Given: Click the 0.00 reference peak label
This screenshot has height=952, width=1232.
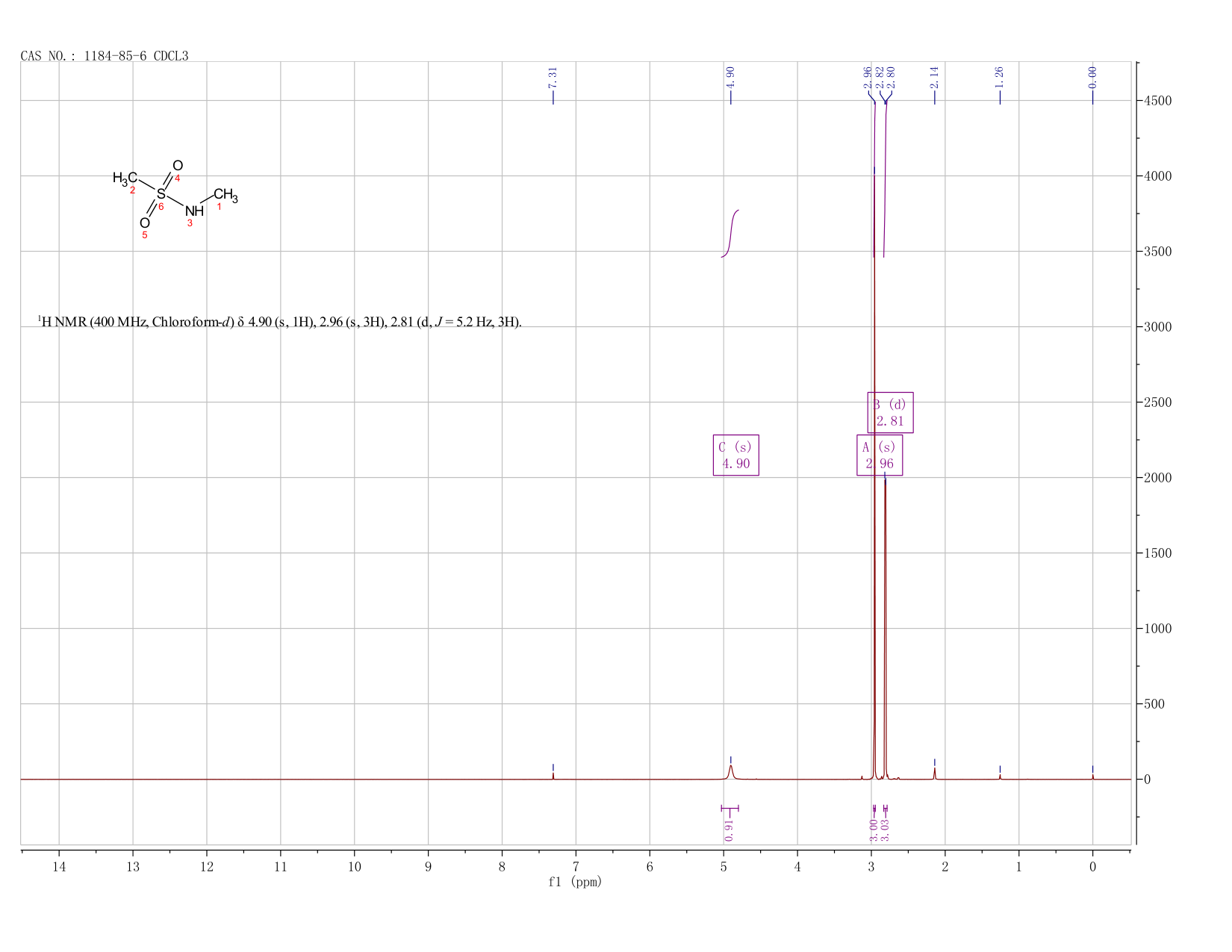Looking at the screenshot, I should coord(1092,78).
